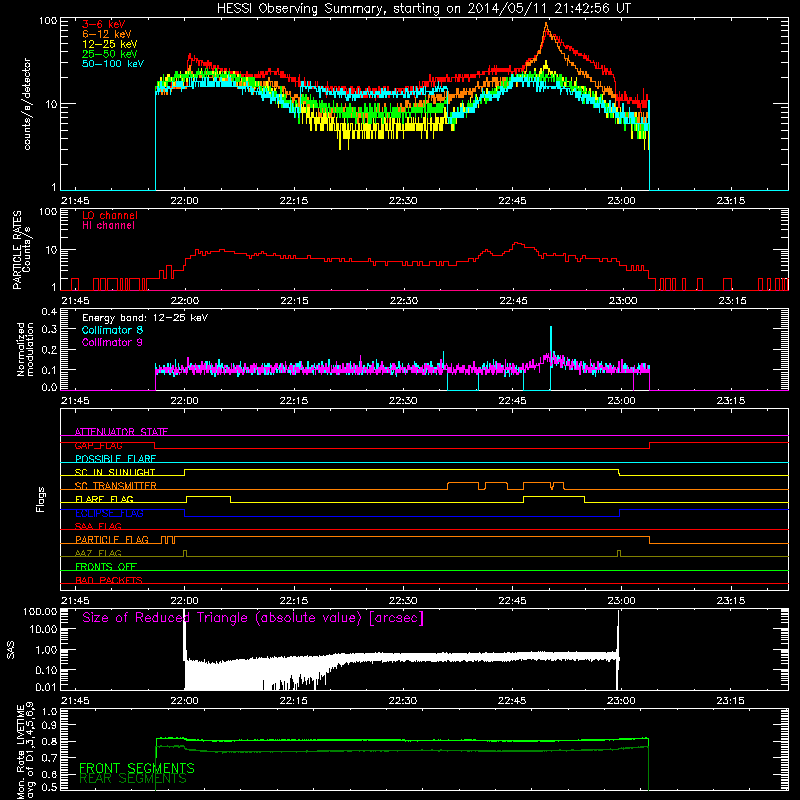Click the ATTENUATOR_STATE flag label

point(121,432)
